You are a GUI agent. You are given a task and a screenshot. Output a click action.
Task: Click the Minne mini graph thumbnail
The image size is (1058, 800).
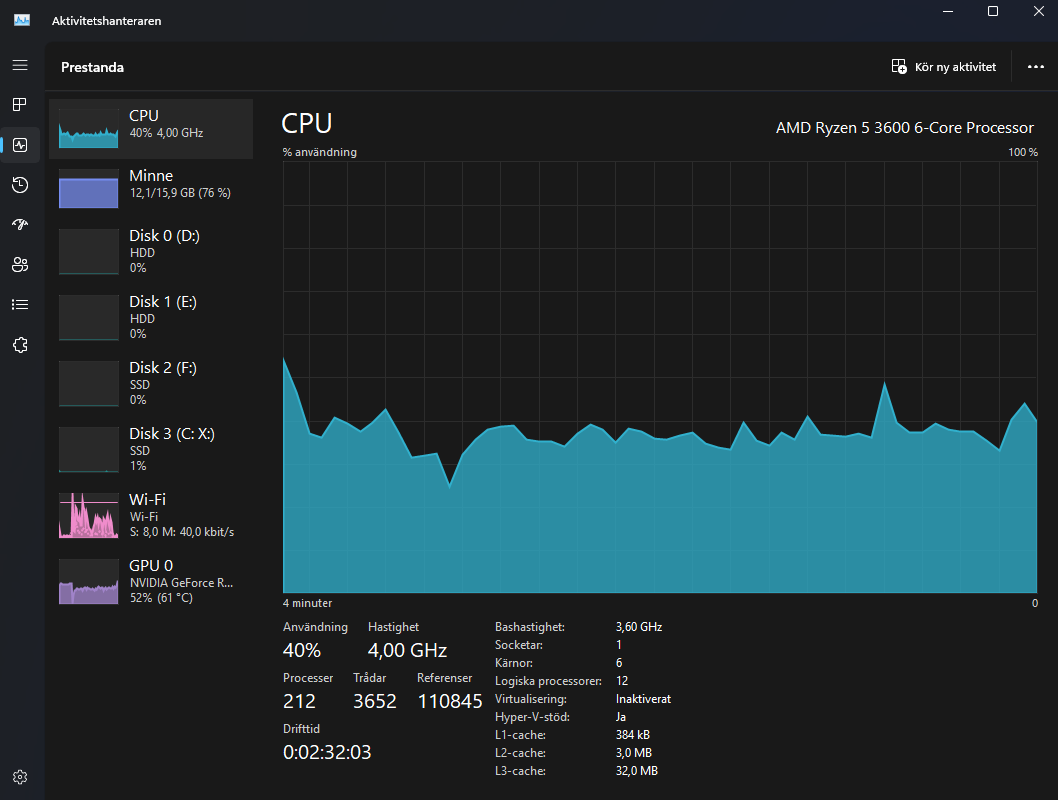pos(88,188)
